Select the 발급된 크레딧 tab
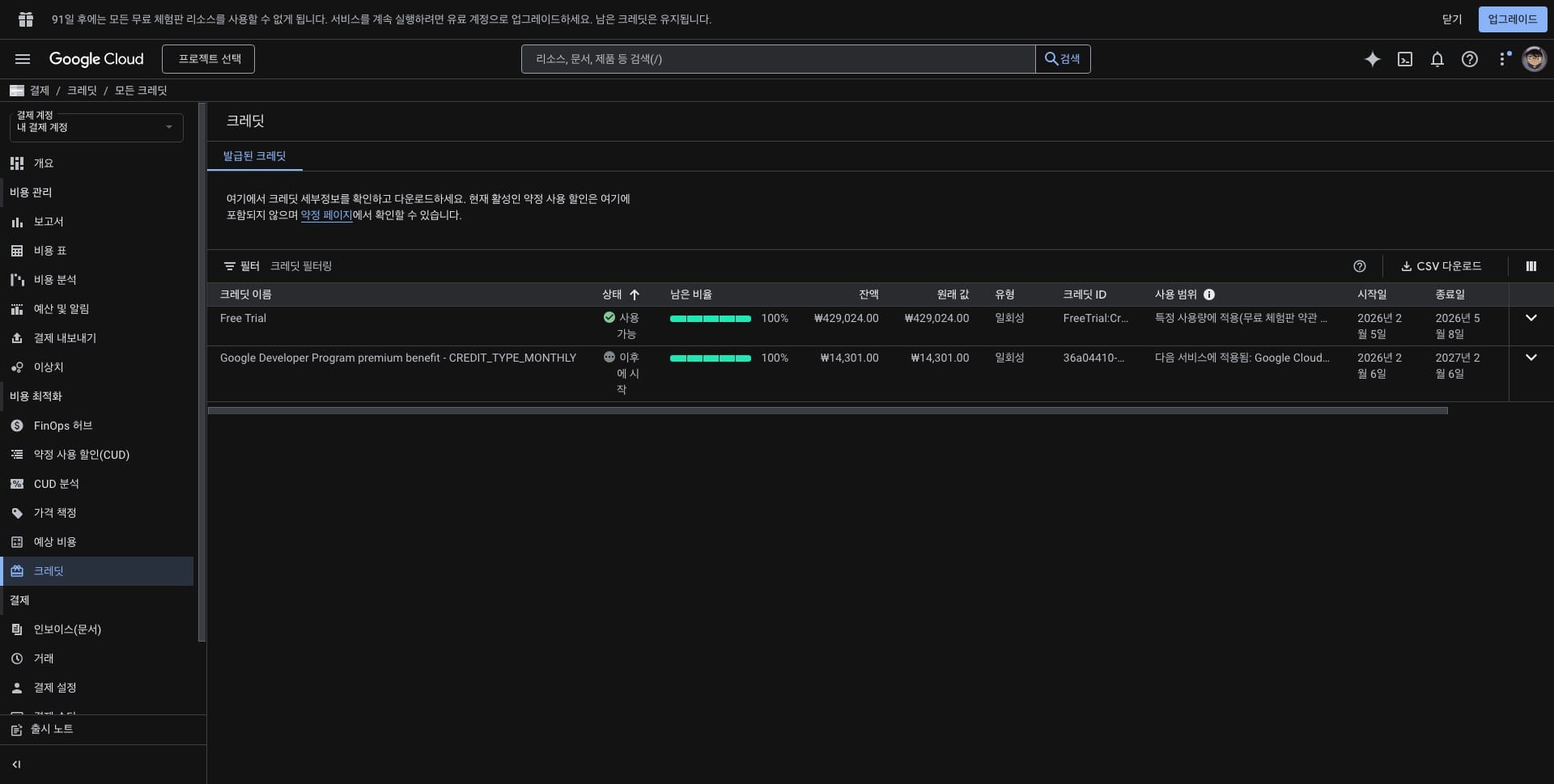1554x784 pixels. point(254,156)
